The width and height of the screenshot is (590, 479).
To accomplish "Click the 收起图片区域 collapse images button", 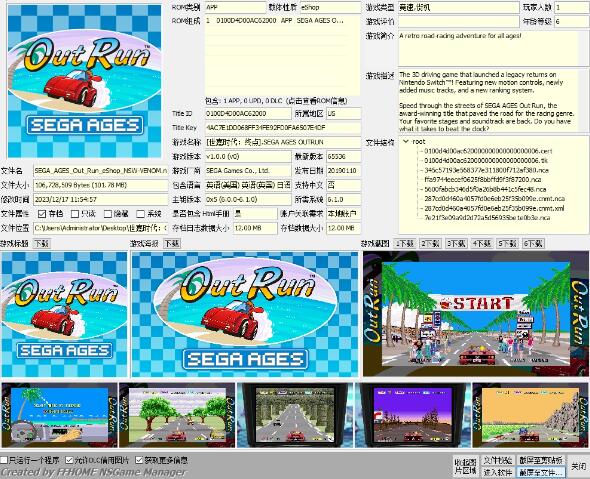I will click(465, 466).
